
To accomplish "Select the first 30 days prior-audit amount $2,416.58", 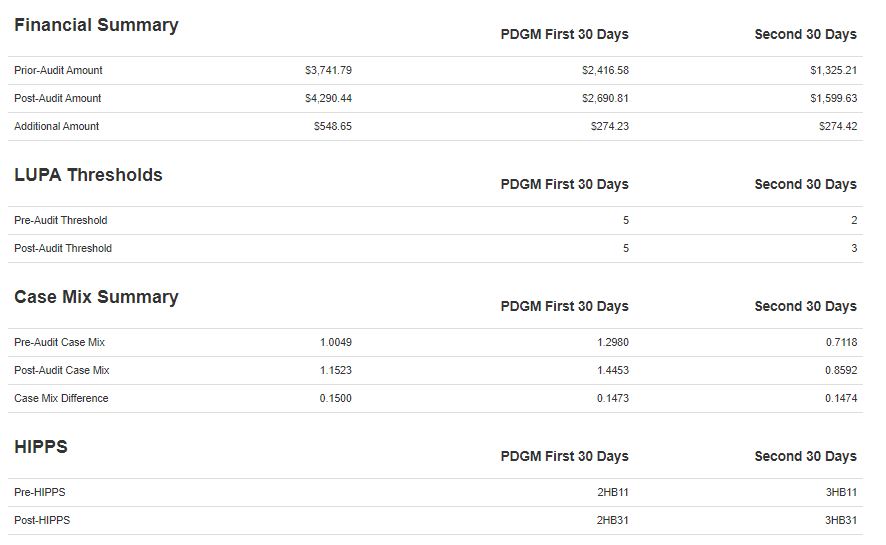I will point(605,70).
